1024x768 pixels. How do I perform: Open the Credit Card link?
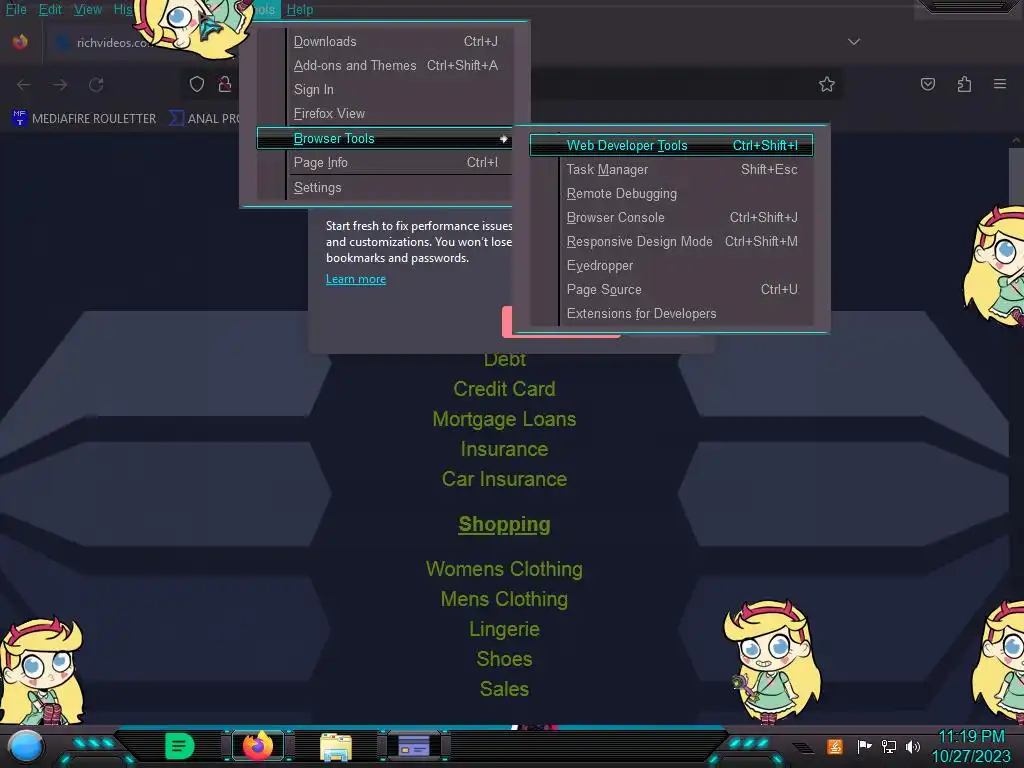click(504, 389)
